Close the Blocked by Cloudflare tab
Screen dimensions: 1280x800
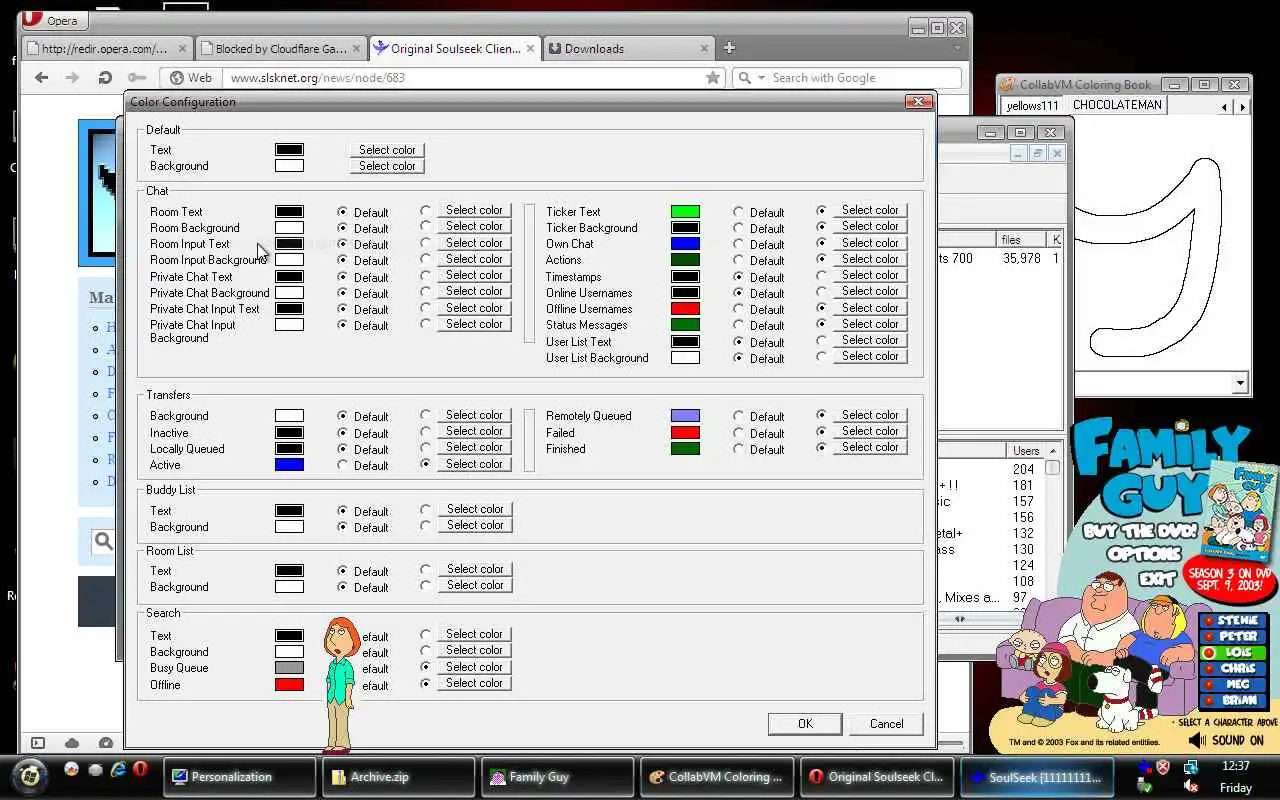pos(357,48)
